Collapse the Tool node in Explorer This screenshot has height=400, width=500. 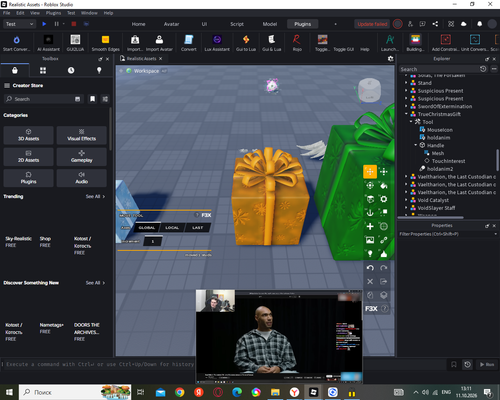coord(411,122)
